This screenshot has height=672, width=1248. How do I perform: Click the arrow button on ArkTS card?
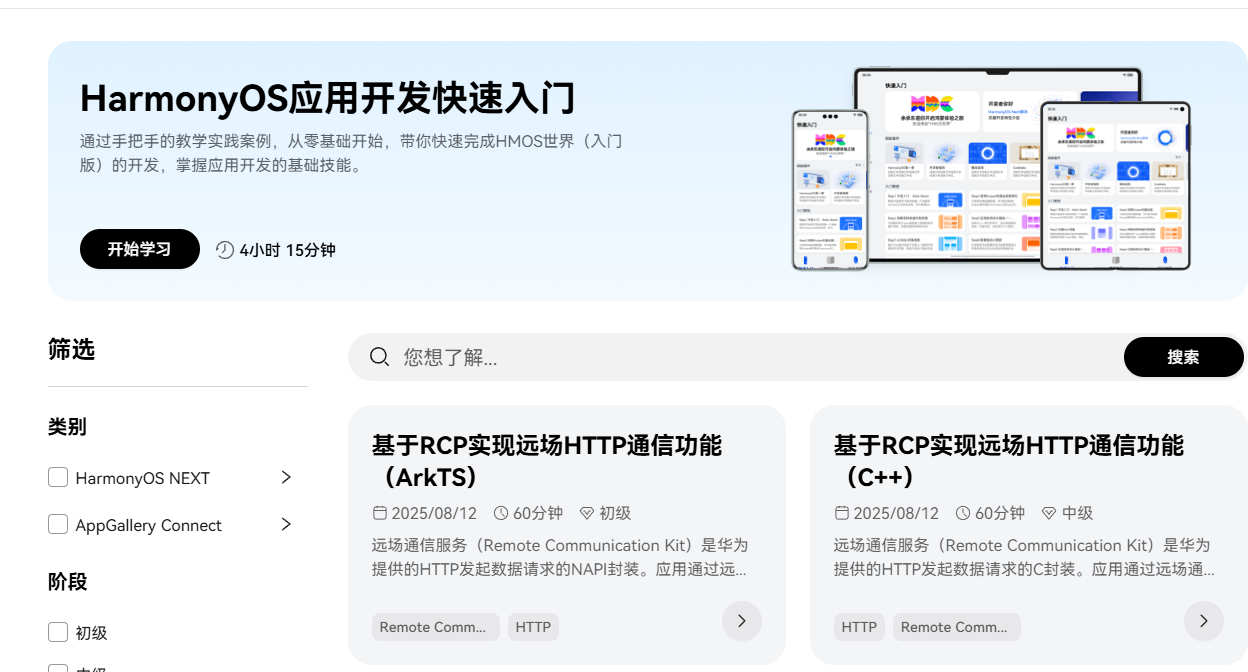pyautogui.click(x=742, y=621)
